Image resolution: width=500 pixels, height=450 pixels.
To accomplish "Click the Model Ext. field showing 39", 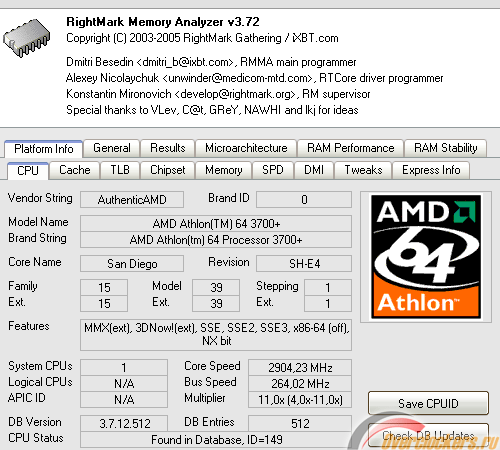I will pos(216,303).
